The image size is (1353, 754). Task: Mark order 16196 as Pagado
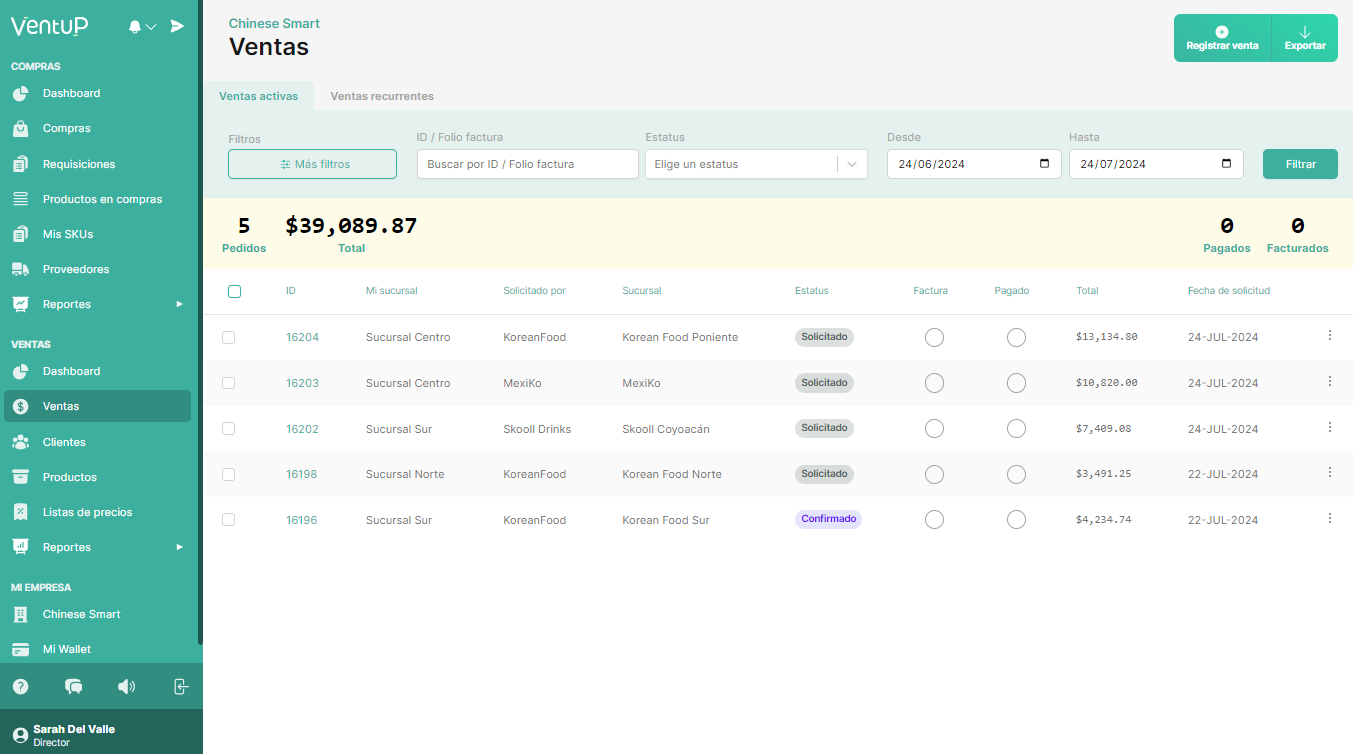coord(1016,519)
